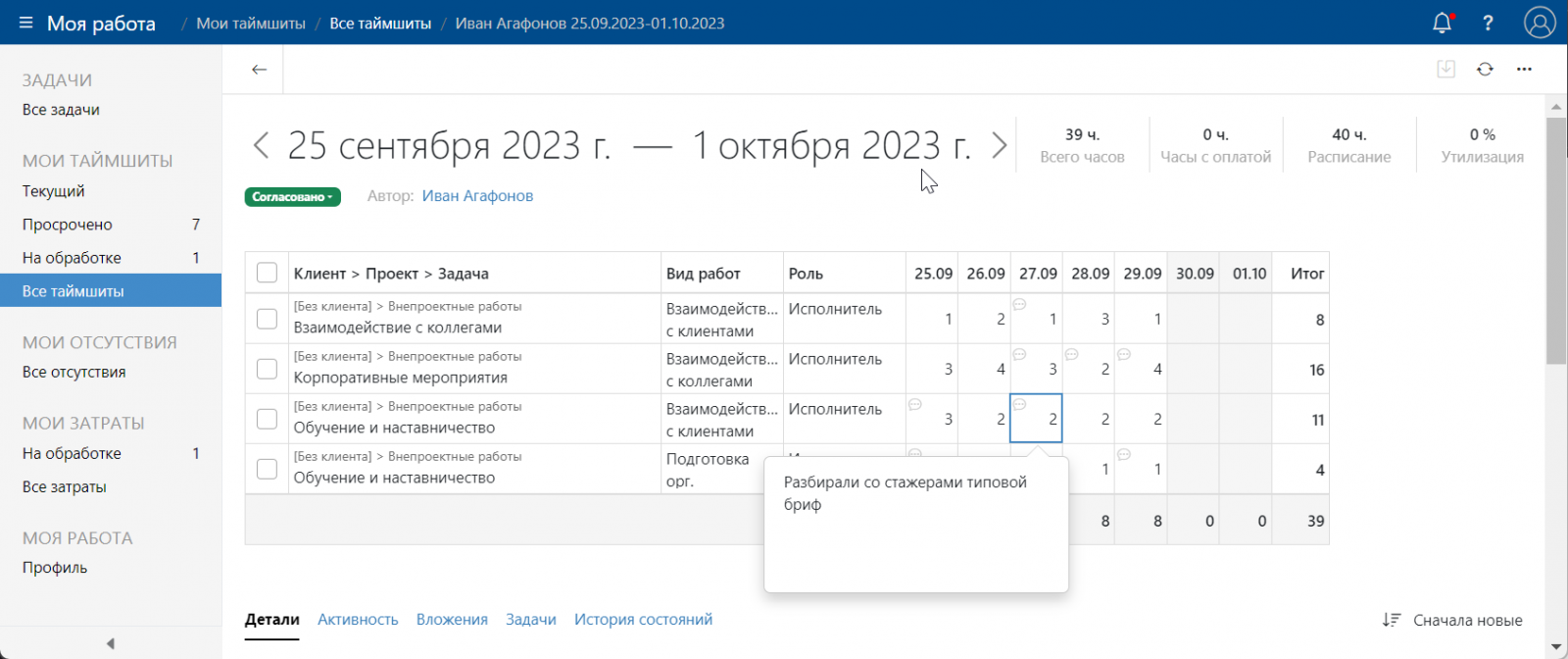Switch to the Активность tab

click(x=358, y=620)
